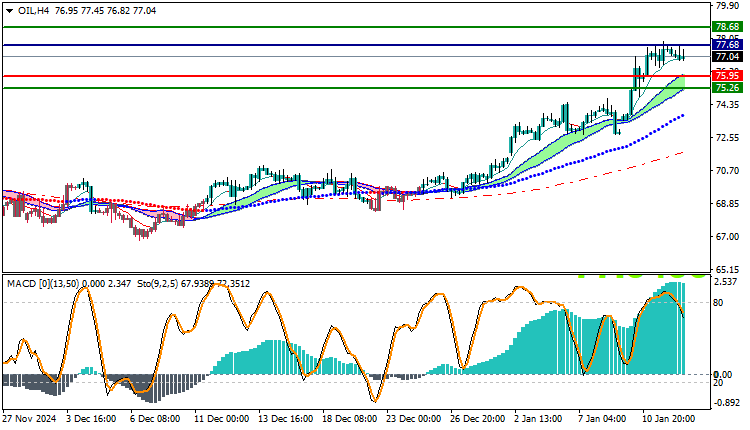750x430 pixels.
Task: Click the 77.68 blue price level label
Action: (x=727, y=45)
